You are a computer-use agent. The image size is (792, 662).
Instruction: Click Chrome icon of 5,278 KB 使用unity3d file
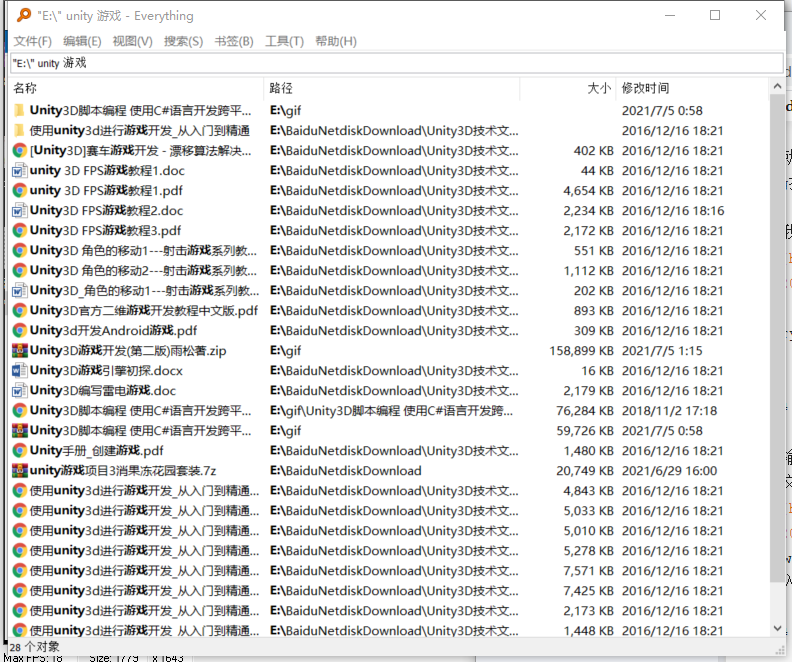(19, 550)
